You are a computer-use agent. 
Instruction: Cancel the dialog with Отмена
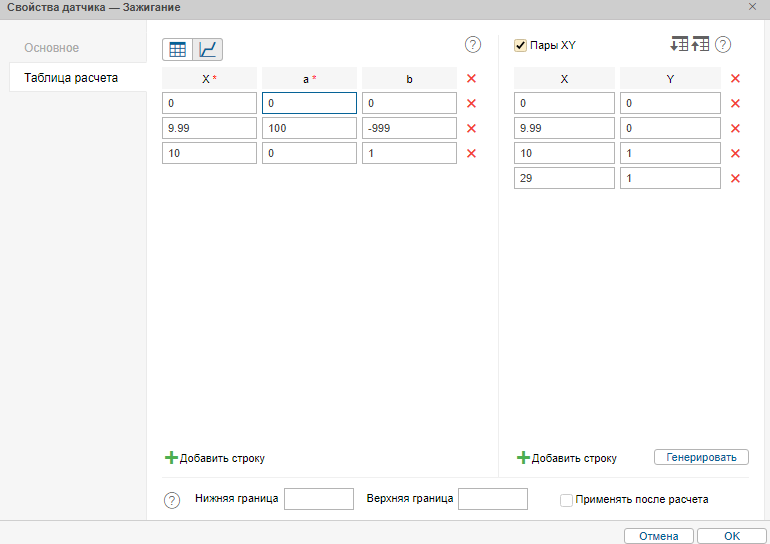(658, 536)
